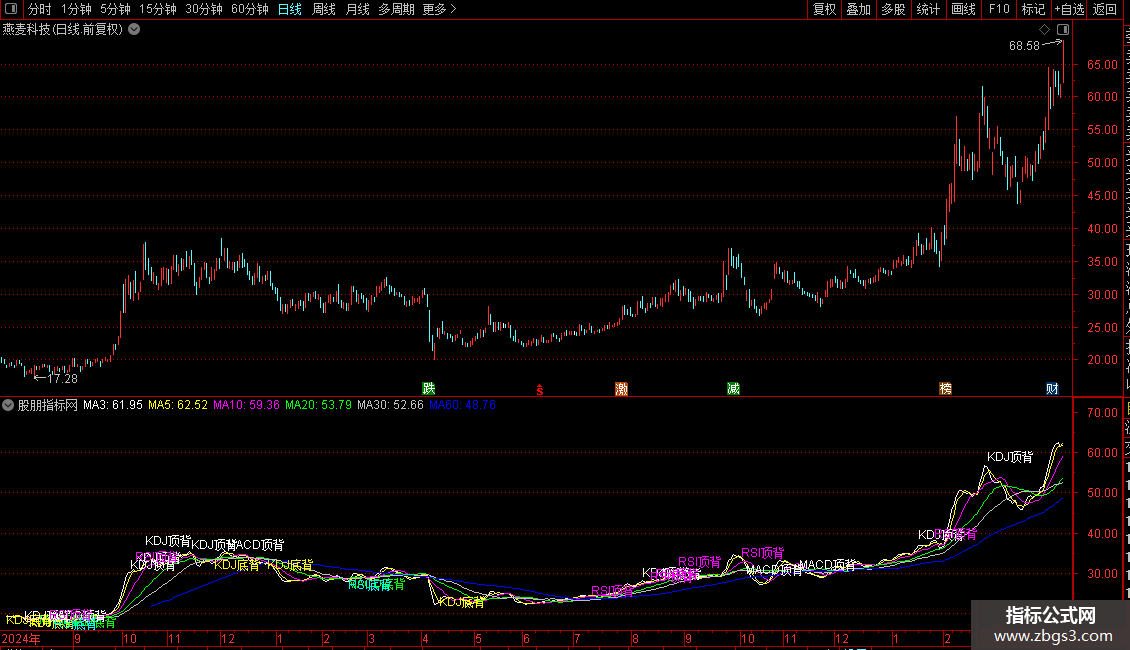
Task: Click the green 跌 event marker
Action: (x=429, y=388)
